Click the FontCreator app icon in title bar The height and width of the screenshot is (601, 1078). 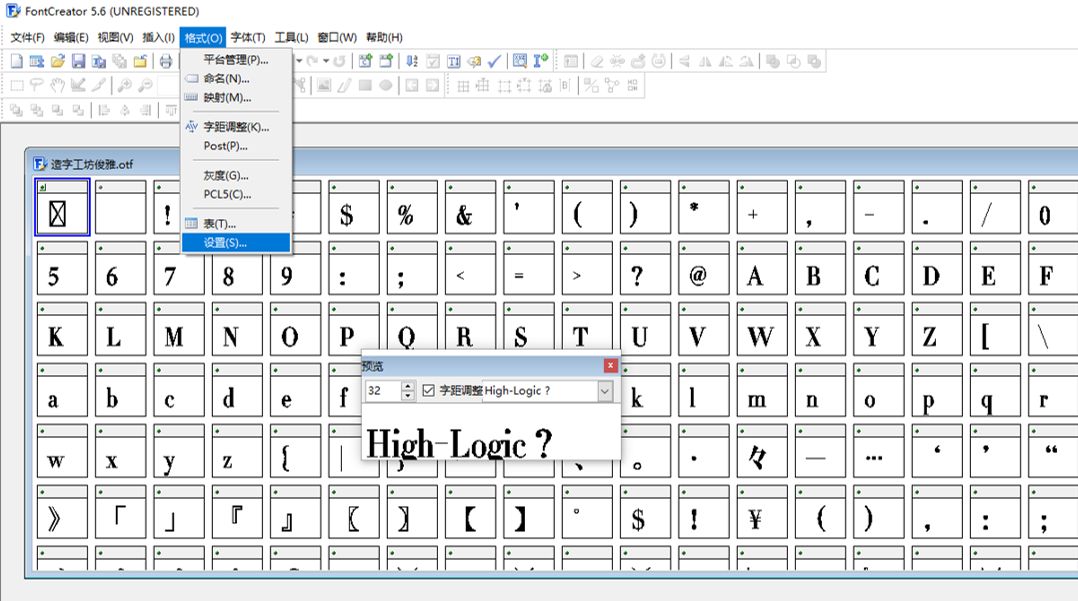(13, 11)
